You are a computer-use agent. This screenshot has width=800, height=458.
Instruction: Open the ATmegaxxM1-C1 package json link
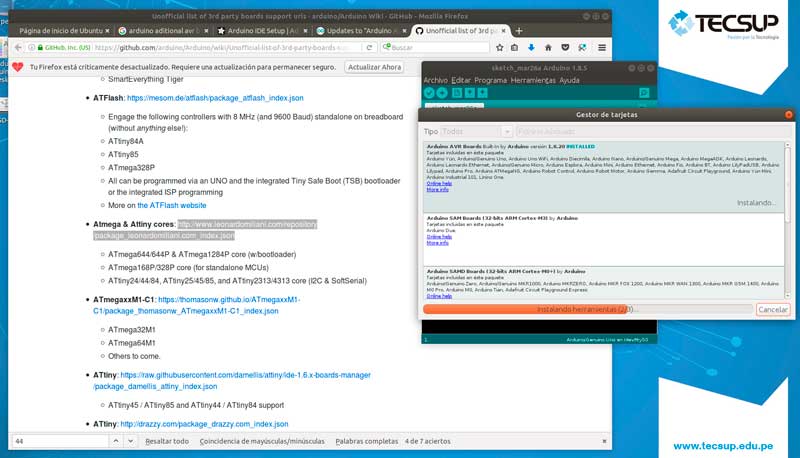pyautogui.click(x=196, y=305)
